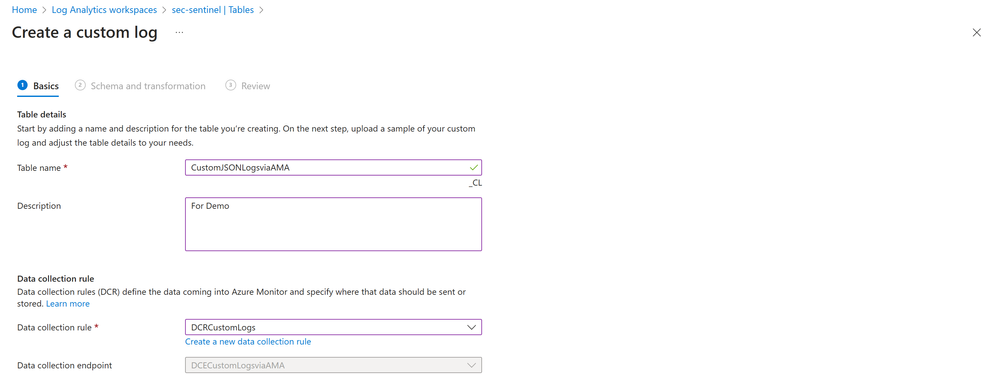Close the Create a custom log pane

coord(976,33)
